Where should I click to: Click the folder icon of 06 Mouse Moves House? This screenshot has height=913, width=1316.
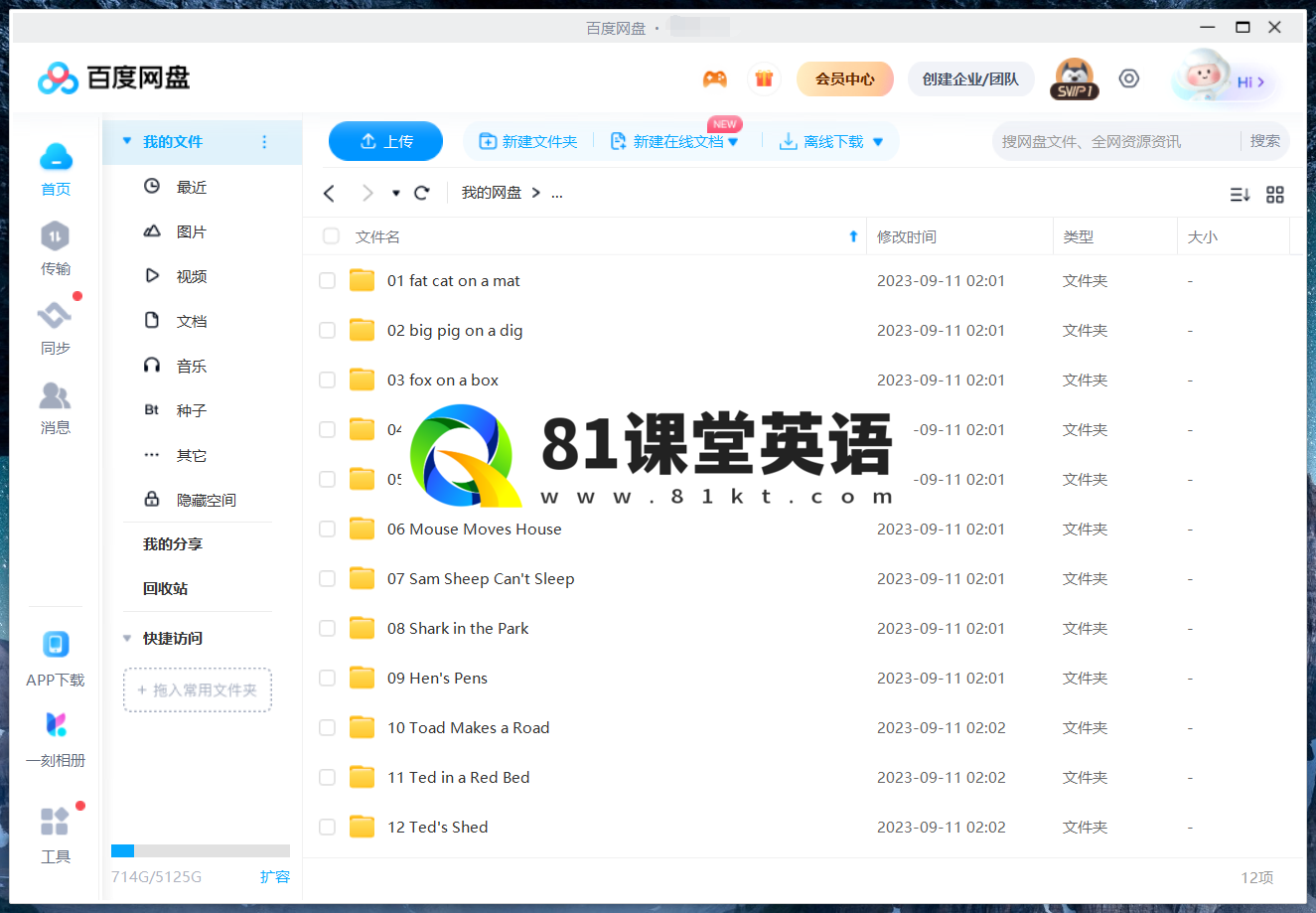(362, 529)
